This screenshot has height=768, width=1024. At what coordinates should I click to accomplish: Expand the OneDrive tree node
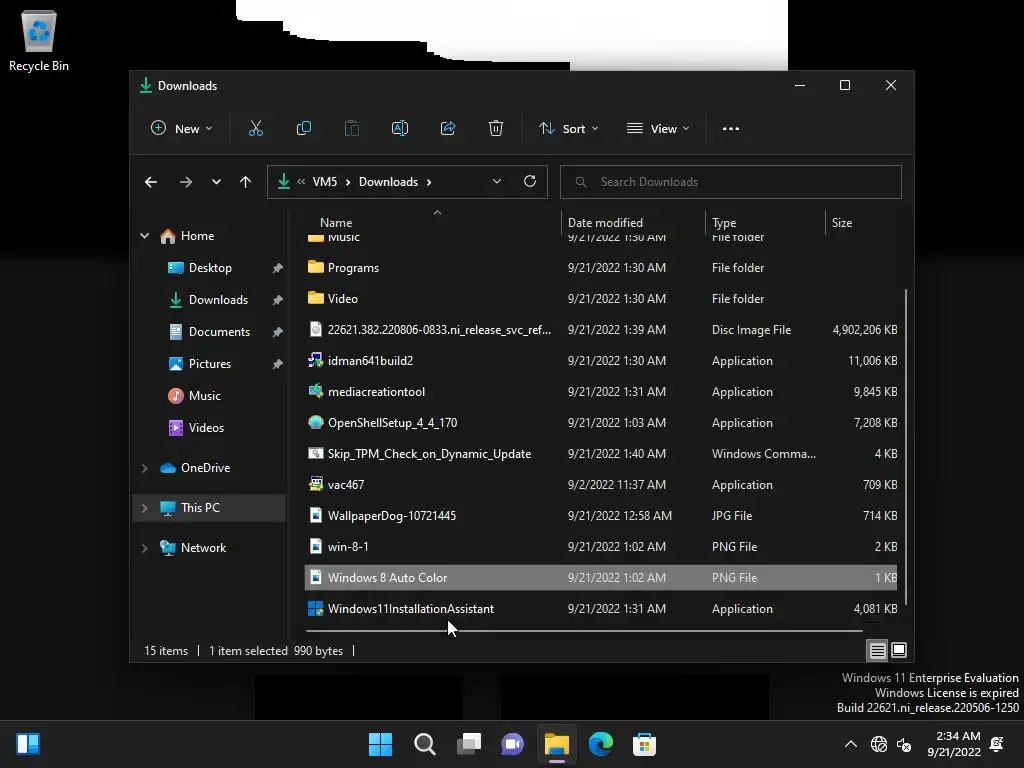pyautogui.click(x=144, y=468)
